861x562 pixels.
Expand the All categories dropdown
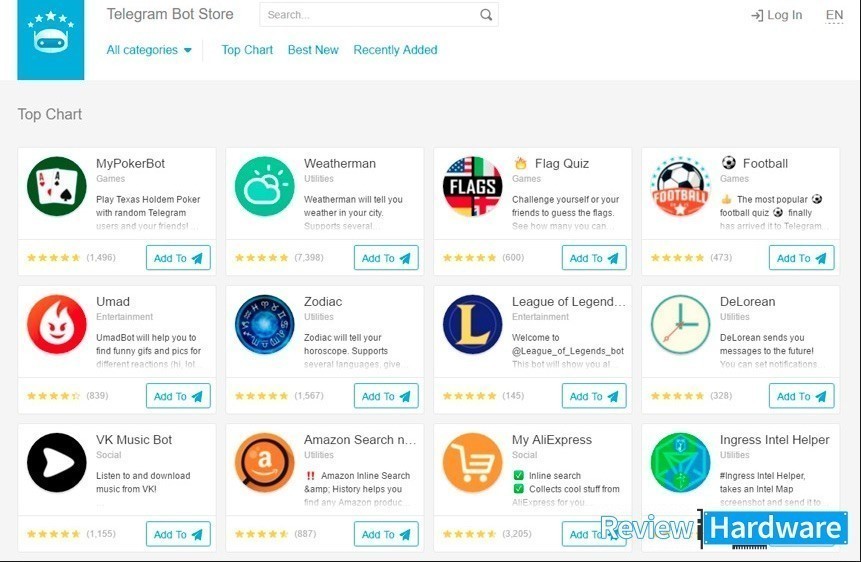(x=149, y=50)
